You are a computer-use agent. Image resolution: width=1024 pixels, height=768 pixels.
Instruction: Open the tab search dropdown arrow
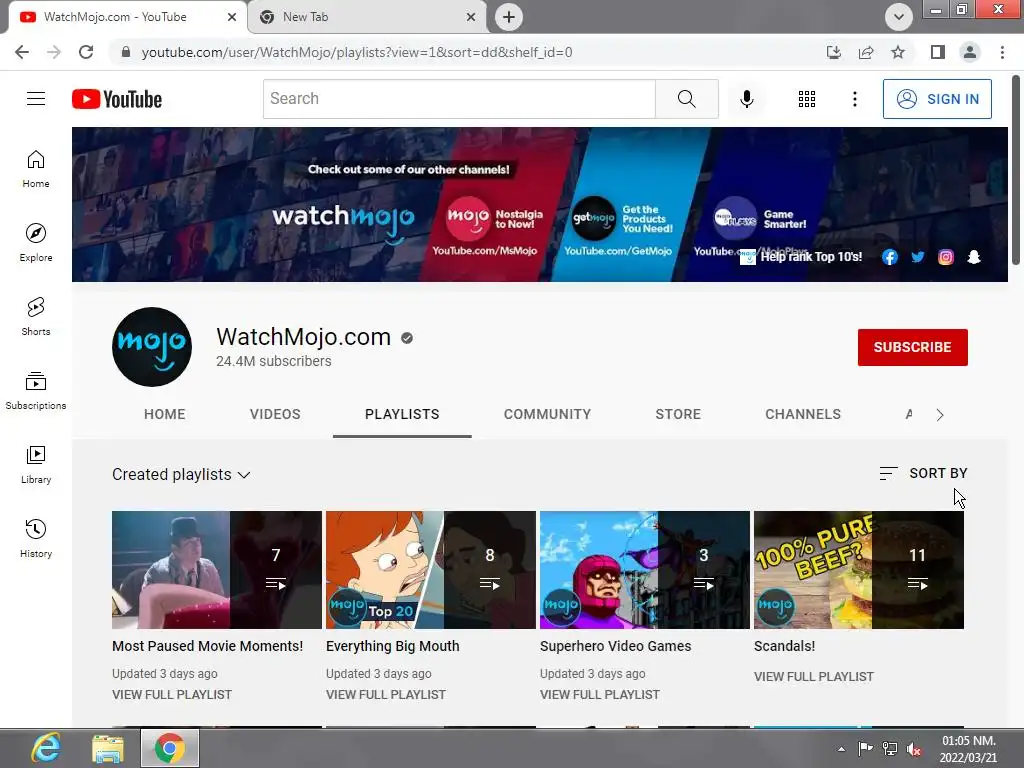pos(899,17)
